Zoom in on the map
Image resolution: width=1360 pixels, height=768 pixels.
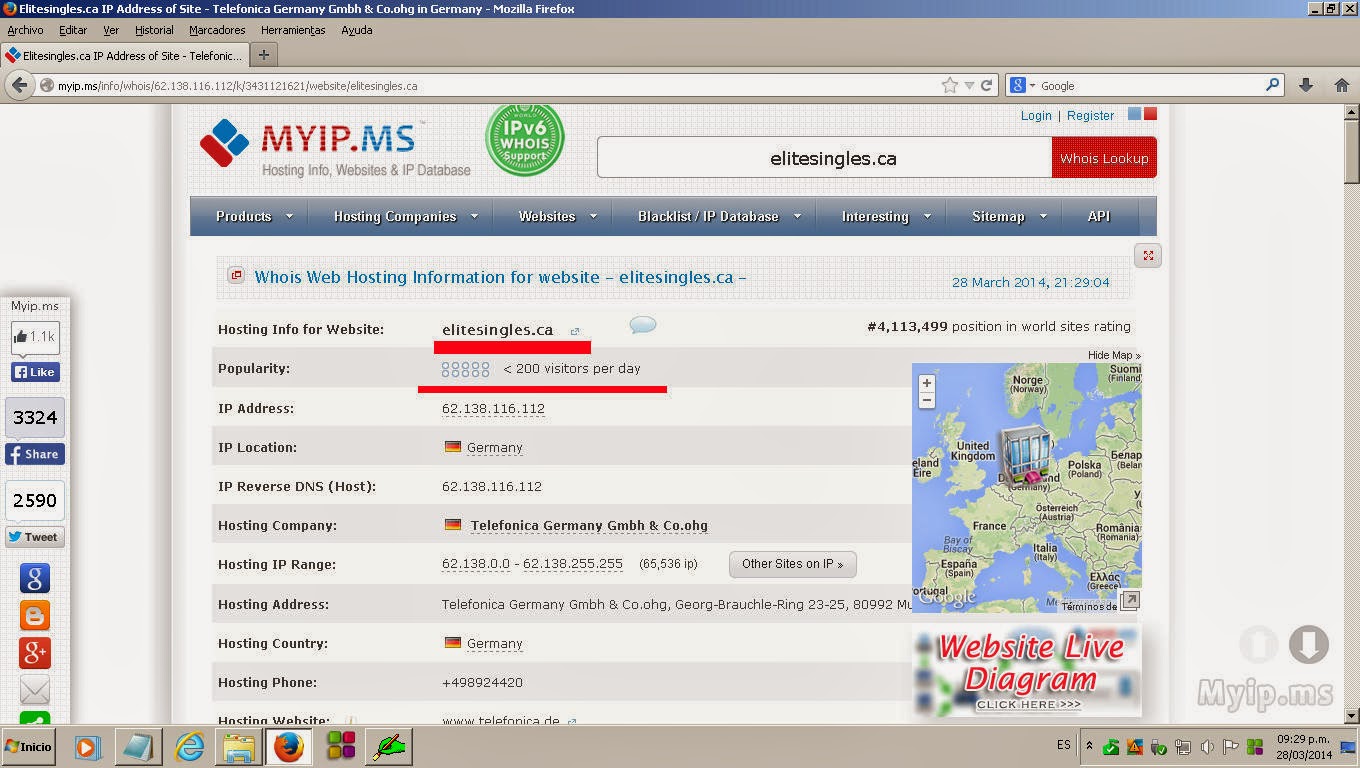pyautogui.click(x=927, y=383)
